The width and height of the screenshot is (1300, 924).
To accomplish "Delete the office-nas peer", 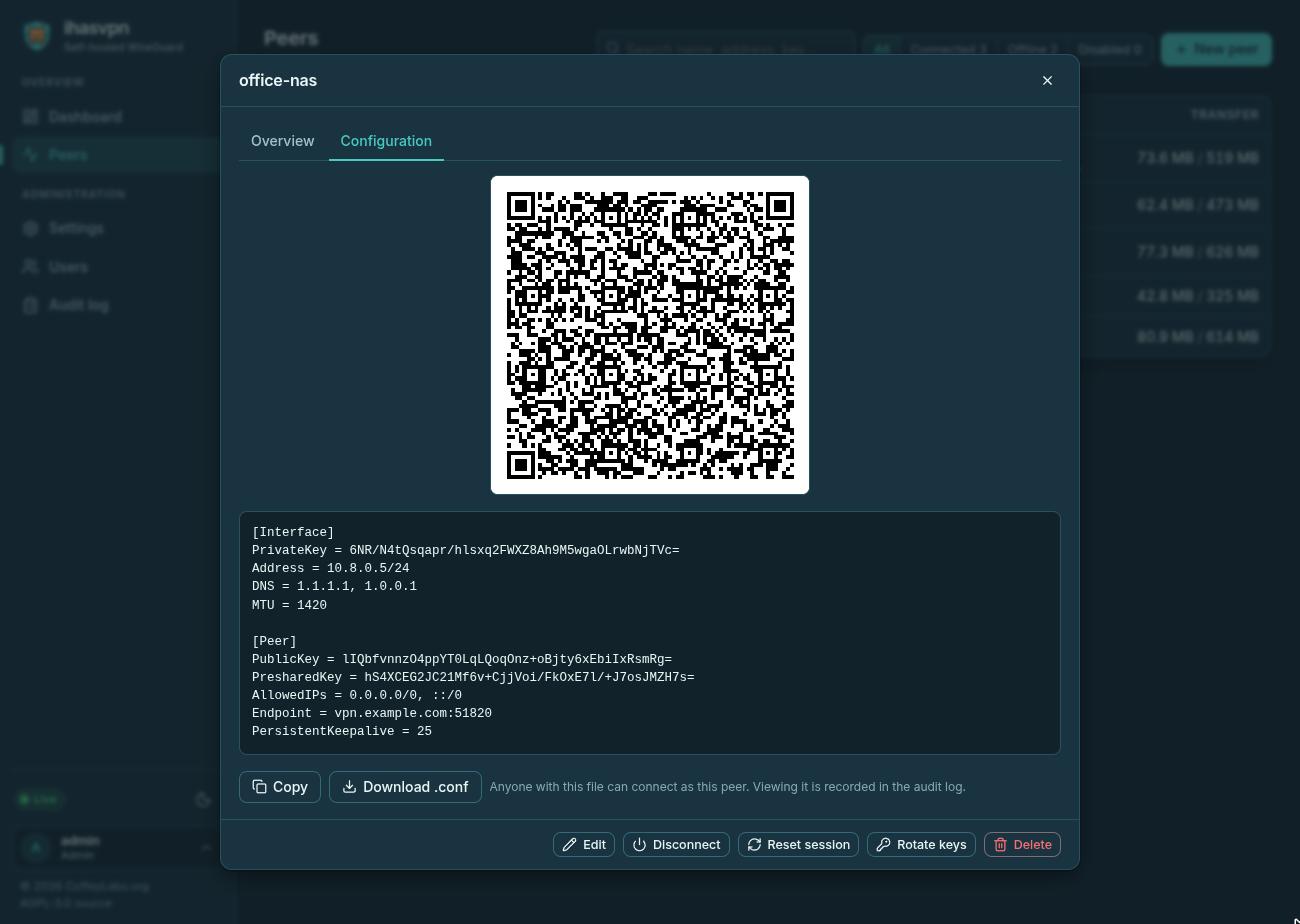I will (1022, 845).
